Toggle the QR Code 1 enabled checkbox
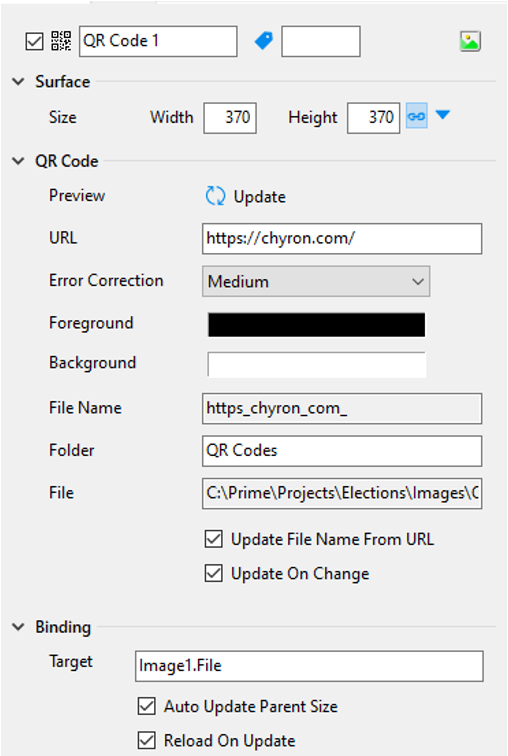Image resolution: width=508 pixels, height=756 pixels. coord(34,41)
